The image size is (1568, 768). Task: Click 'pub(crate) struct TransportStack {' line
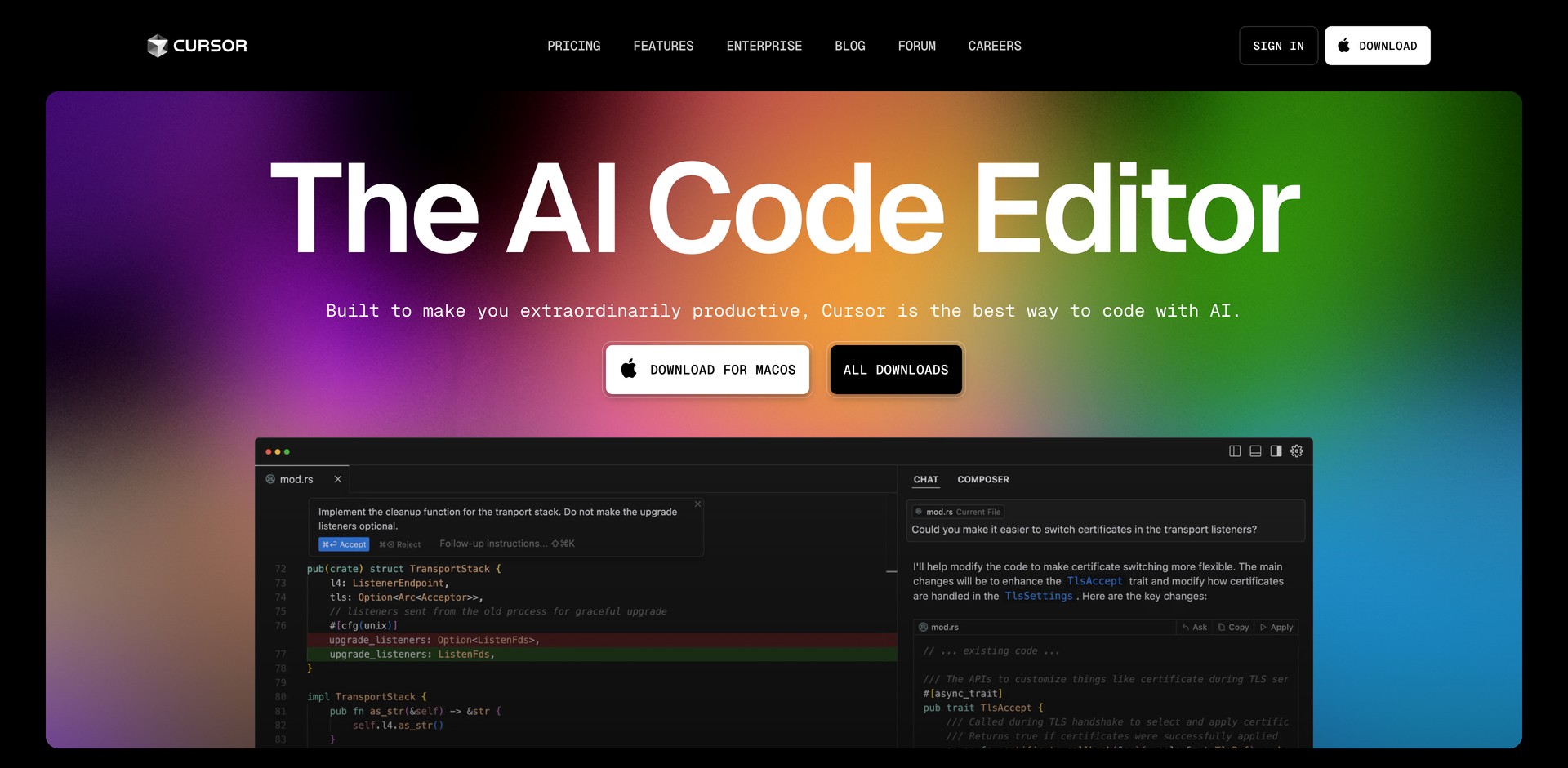coord(404,569)
